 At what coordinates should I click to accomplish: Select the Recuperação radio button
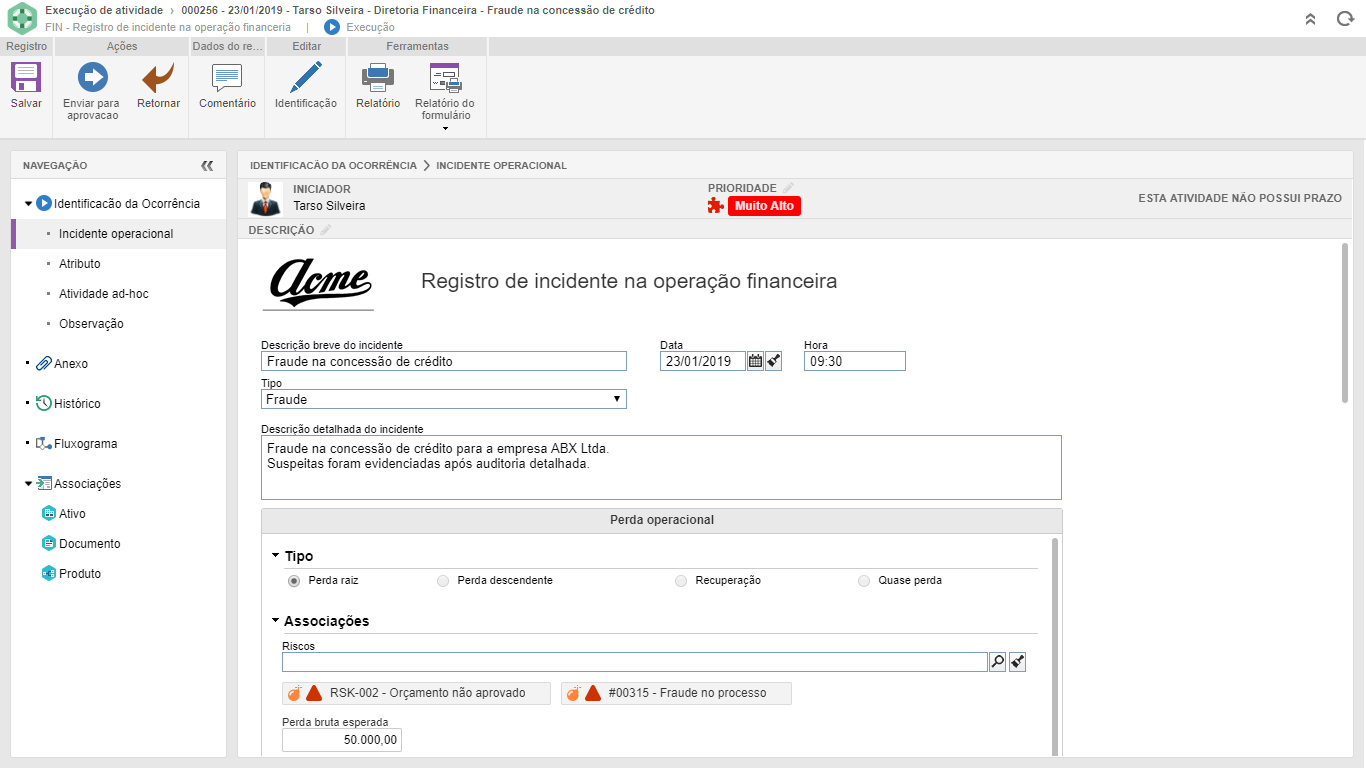[x=681, y=581]
